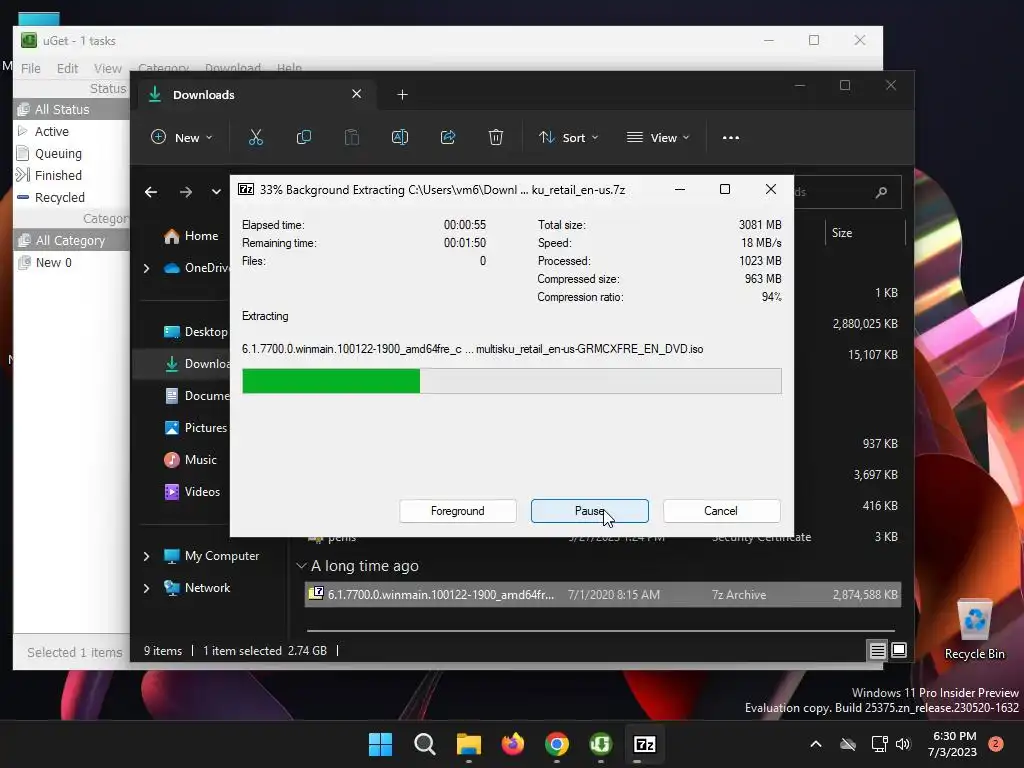Switch to large thumbnails view icon in status bar
Screen dimensions: 1024x768
(x=899, y=650)
